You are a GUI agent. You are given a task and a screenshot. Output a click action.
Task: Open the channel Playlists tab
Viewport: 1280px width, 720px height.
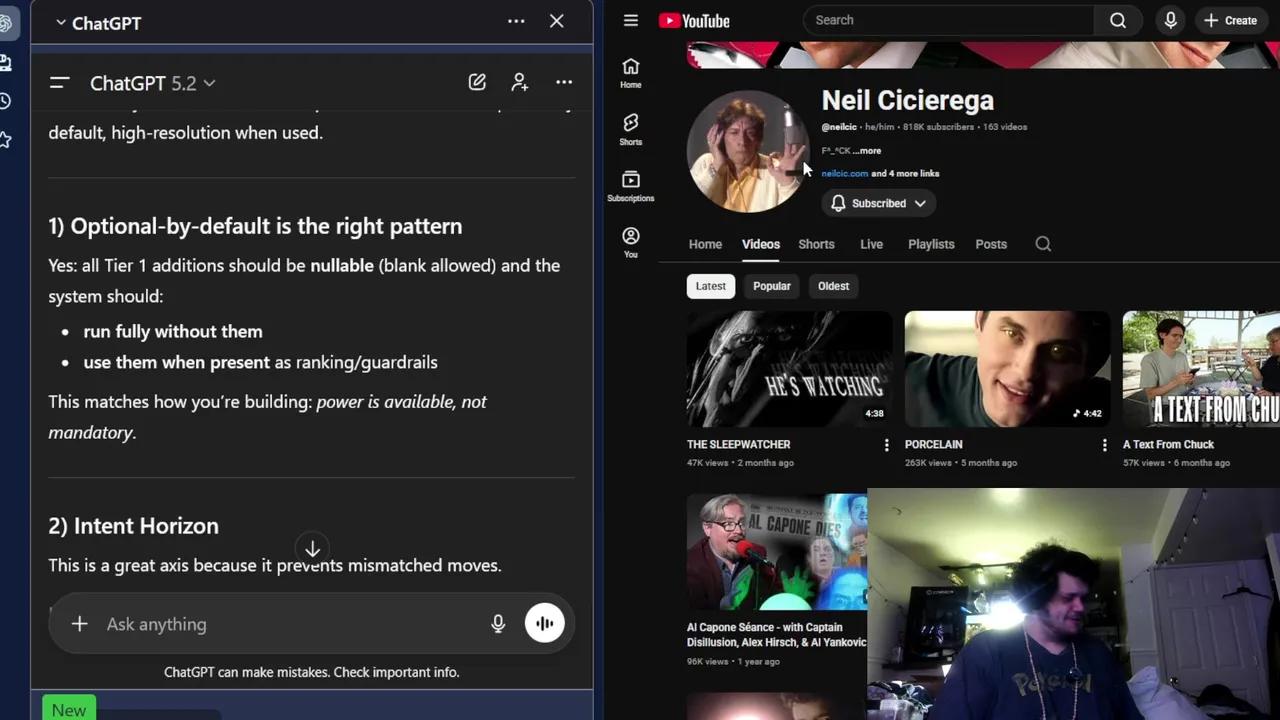[931, 244]
